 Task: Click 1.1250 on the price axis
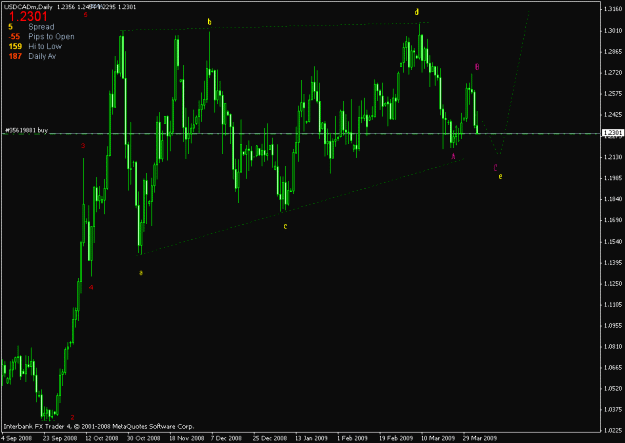pos(613,284)
